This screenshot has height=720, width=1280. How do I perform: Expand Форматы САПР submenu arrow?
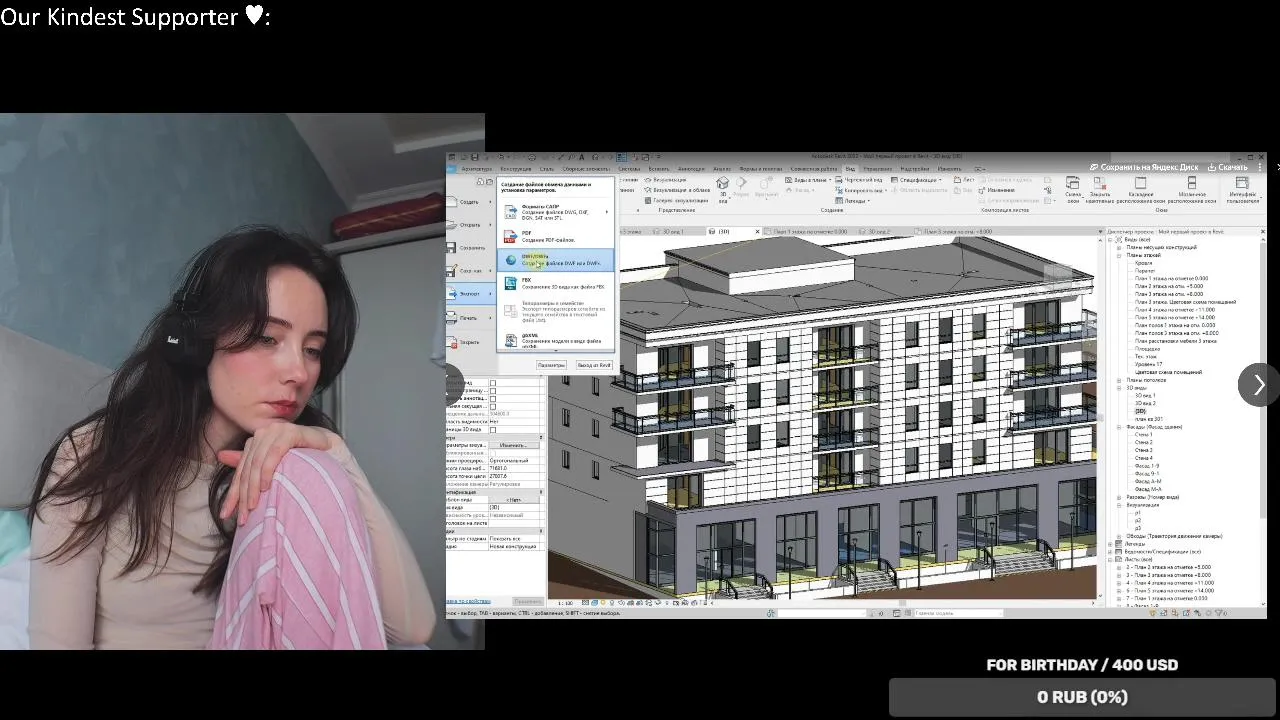click(607, 212)
